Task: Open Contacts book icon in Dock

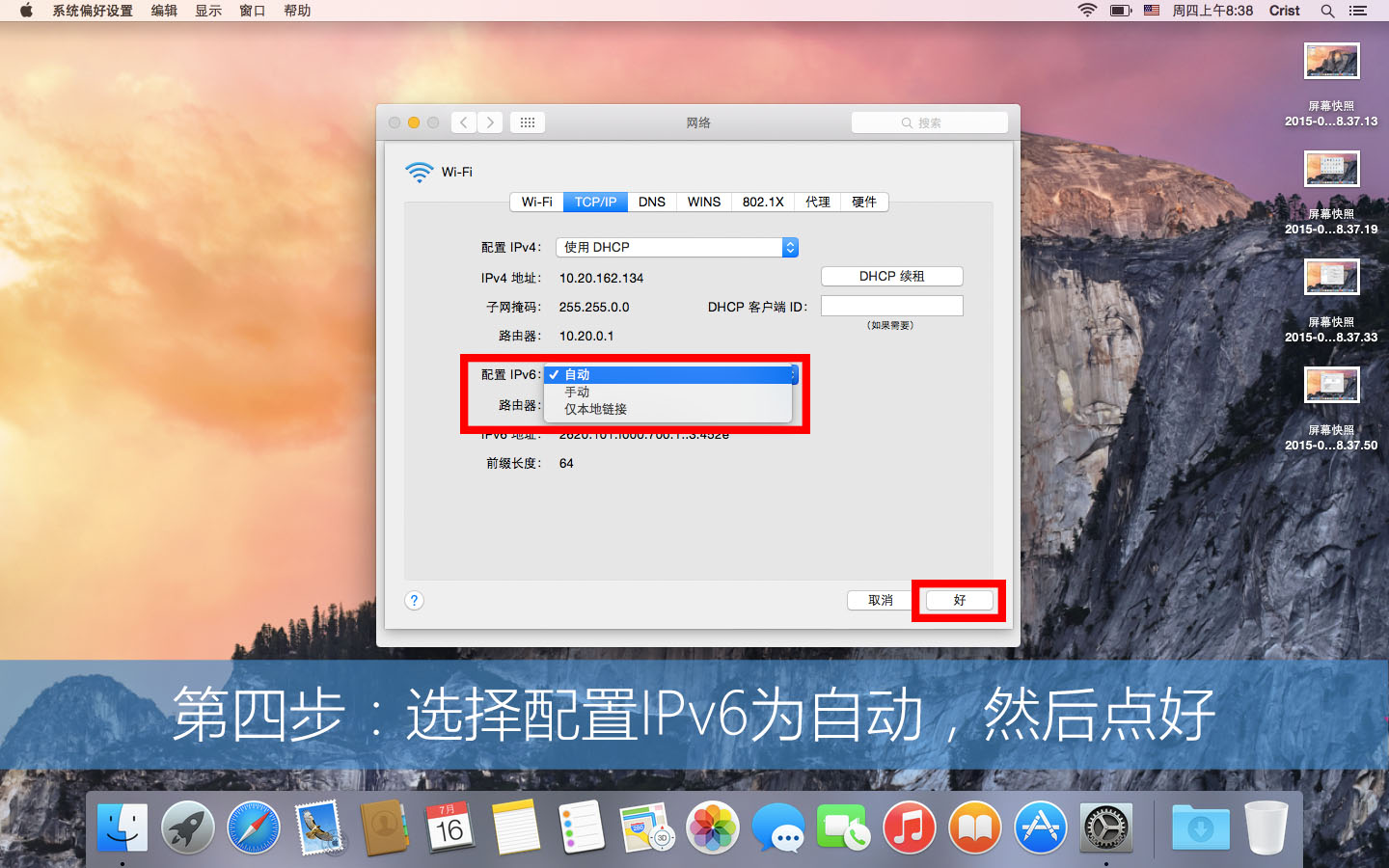Action: pyautogui.click(x=385, y=827)
